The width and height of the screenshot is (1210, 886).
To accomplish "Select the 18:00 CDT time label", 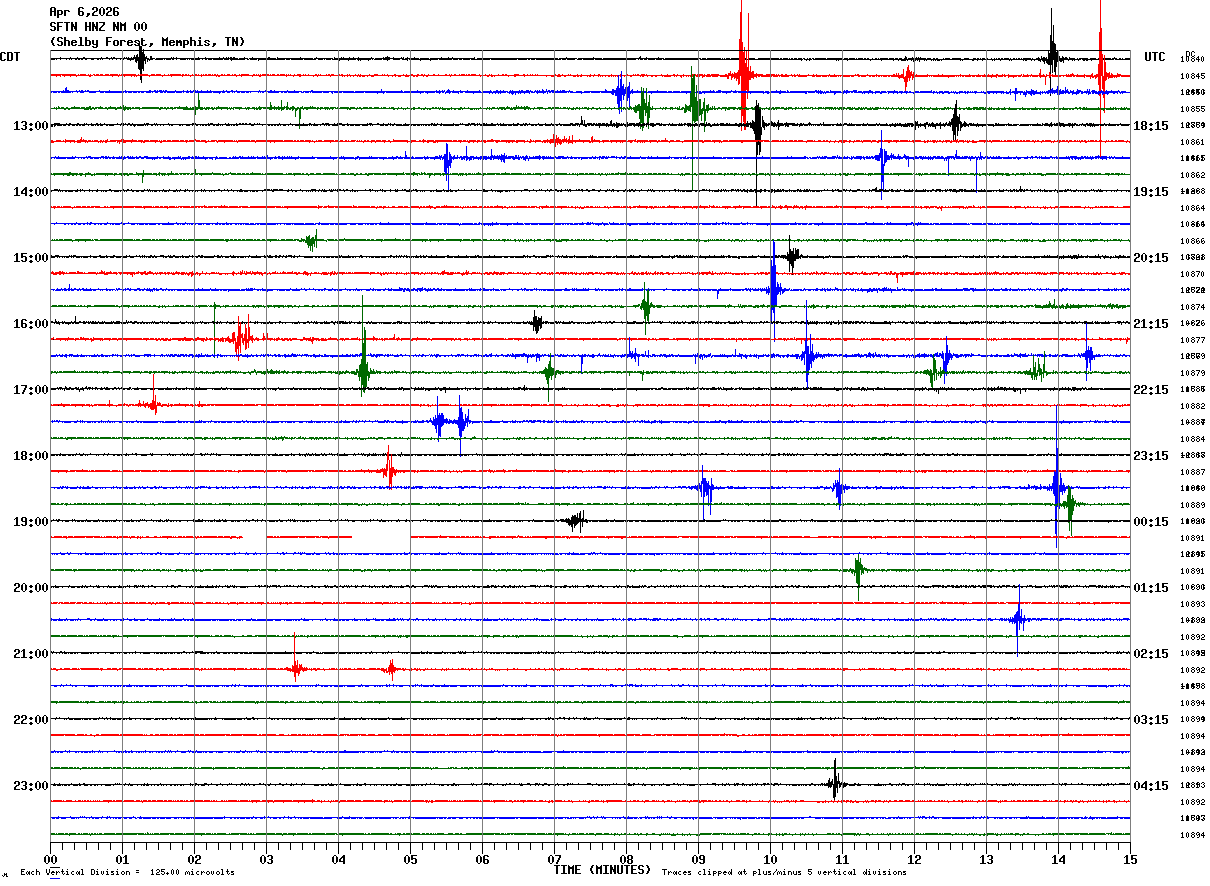I will click(31, 456).
